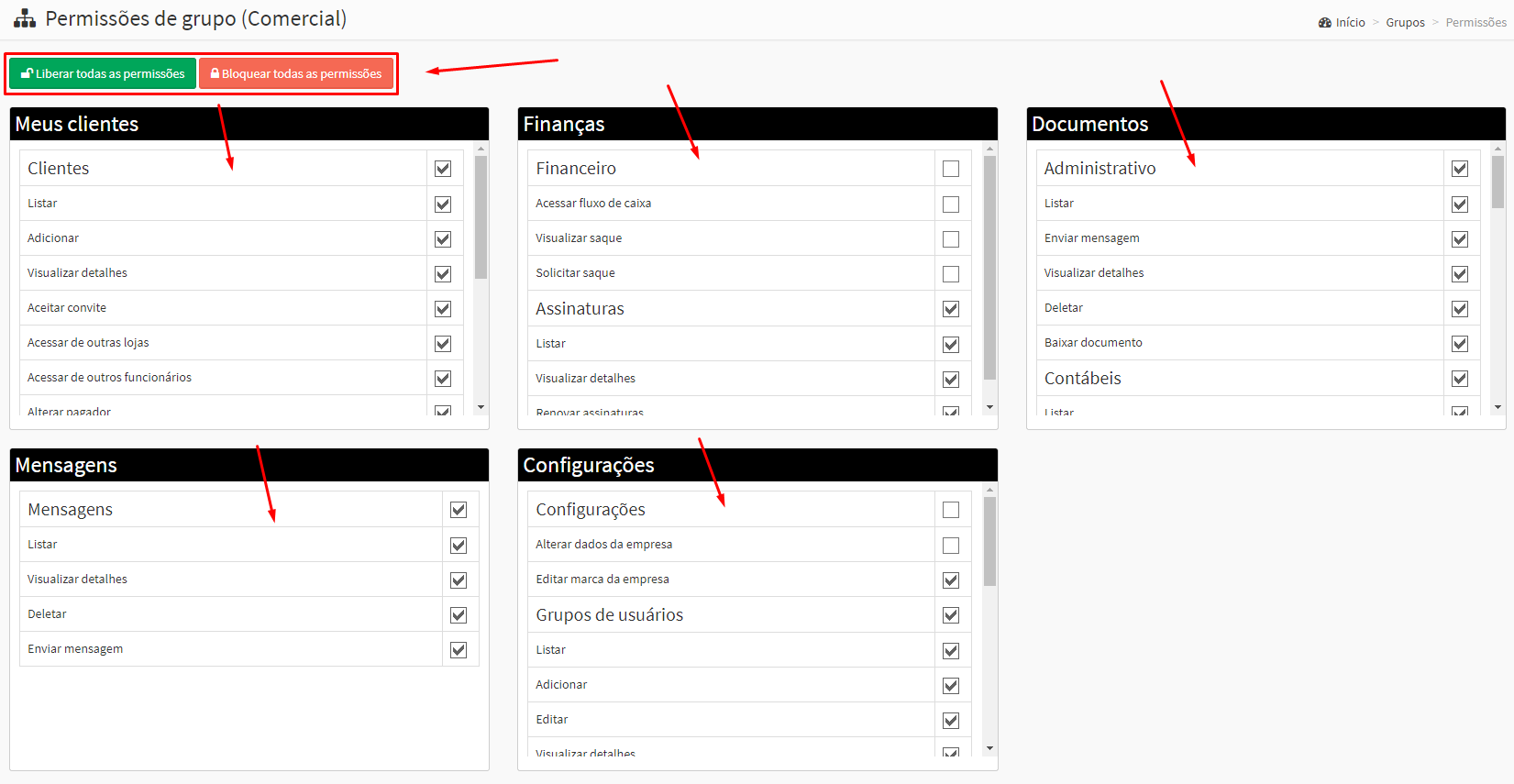
Task: Open the Início breadcrumb link
Action: [1350, 22]
